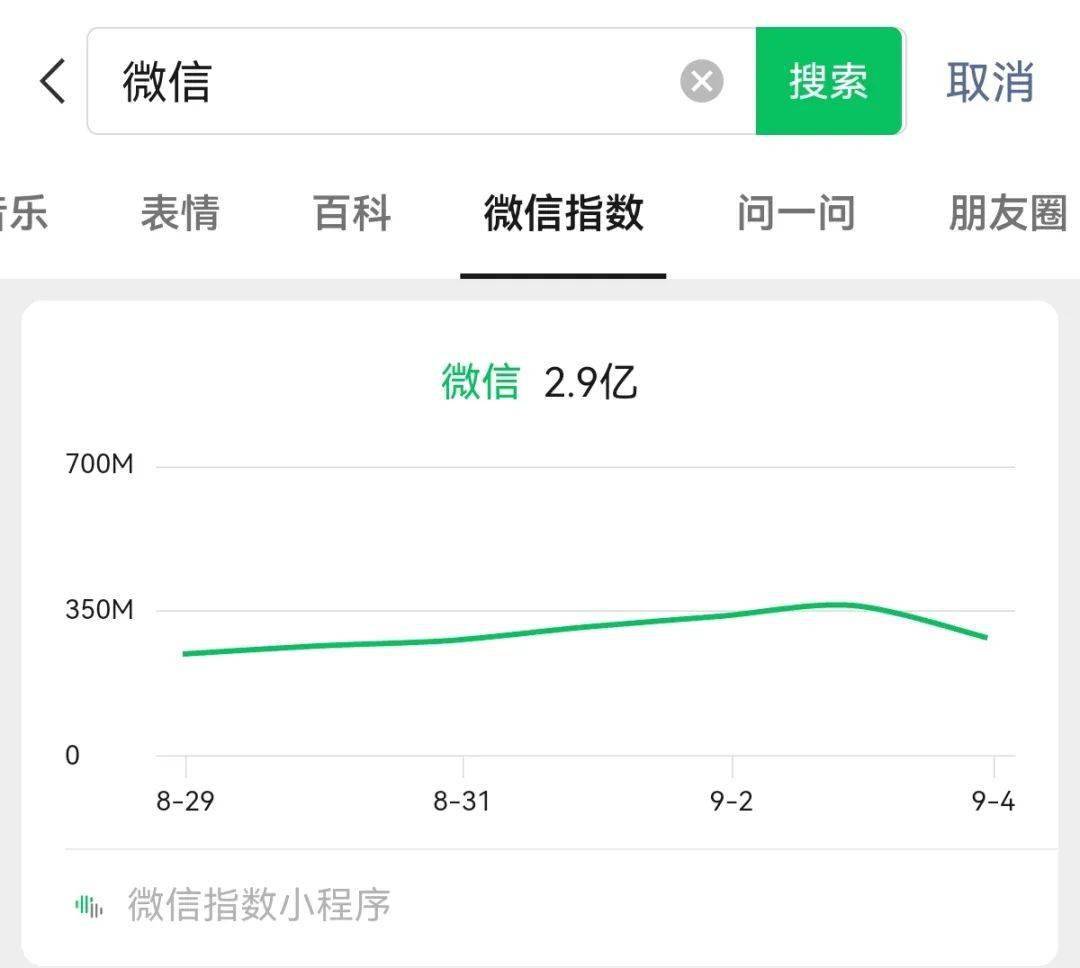
Task: Focus the search field containing 微信
Action: point(422,81)
